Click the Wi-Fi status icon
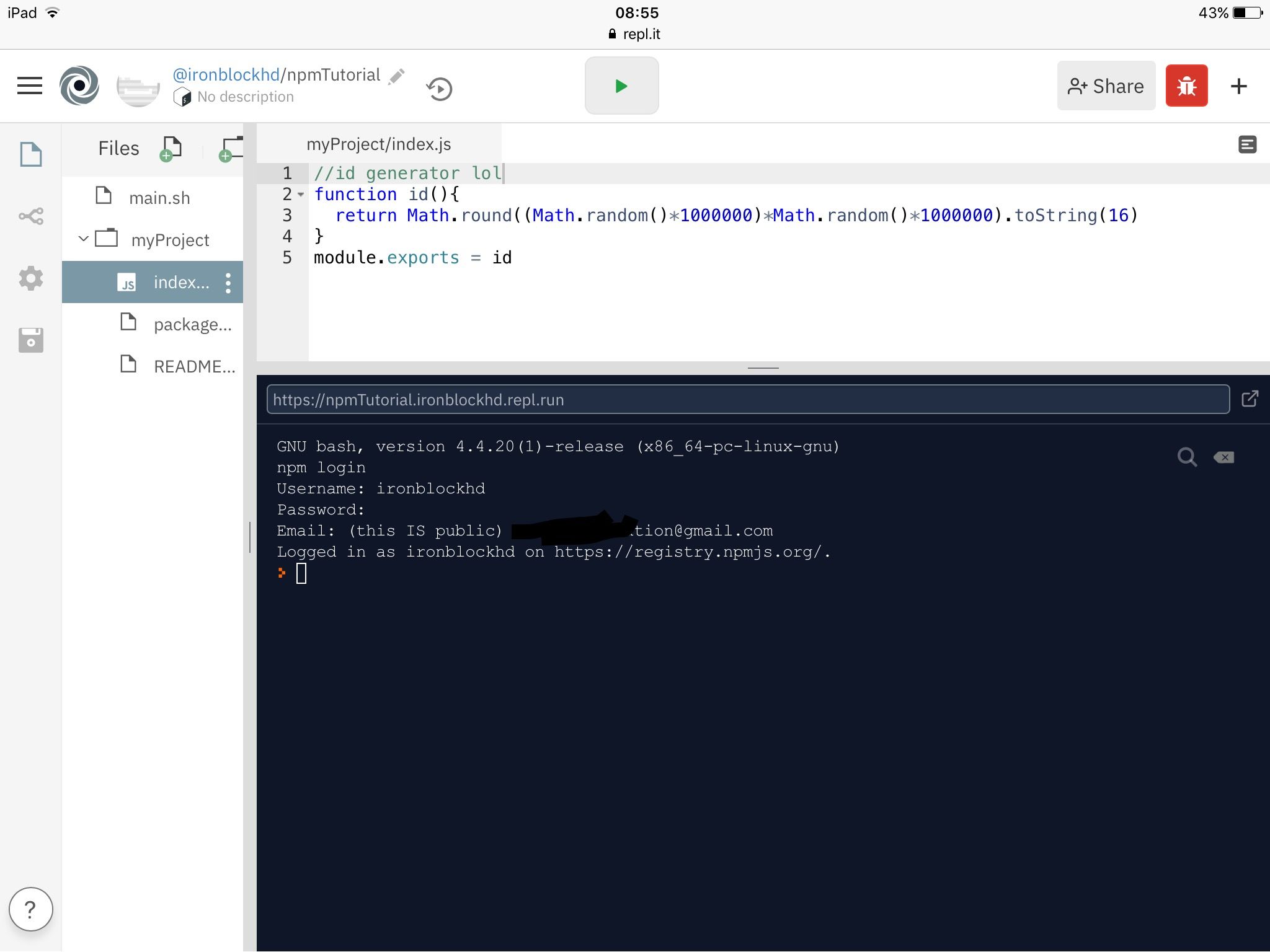Viewport: 1270px width, 952px height. click(x=53, y=13)
